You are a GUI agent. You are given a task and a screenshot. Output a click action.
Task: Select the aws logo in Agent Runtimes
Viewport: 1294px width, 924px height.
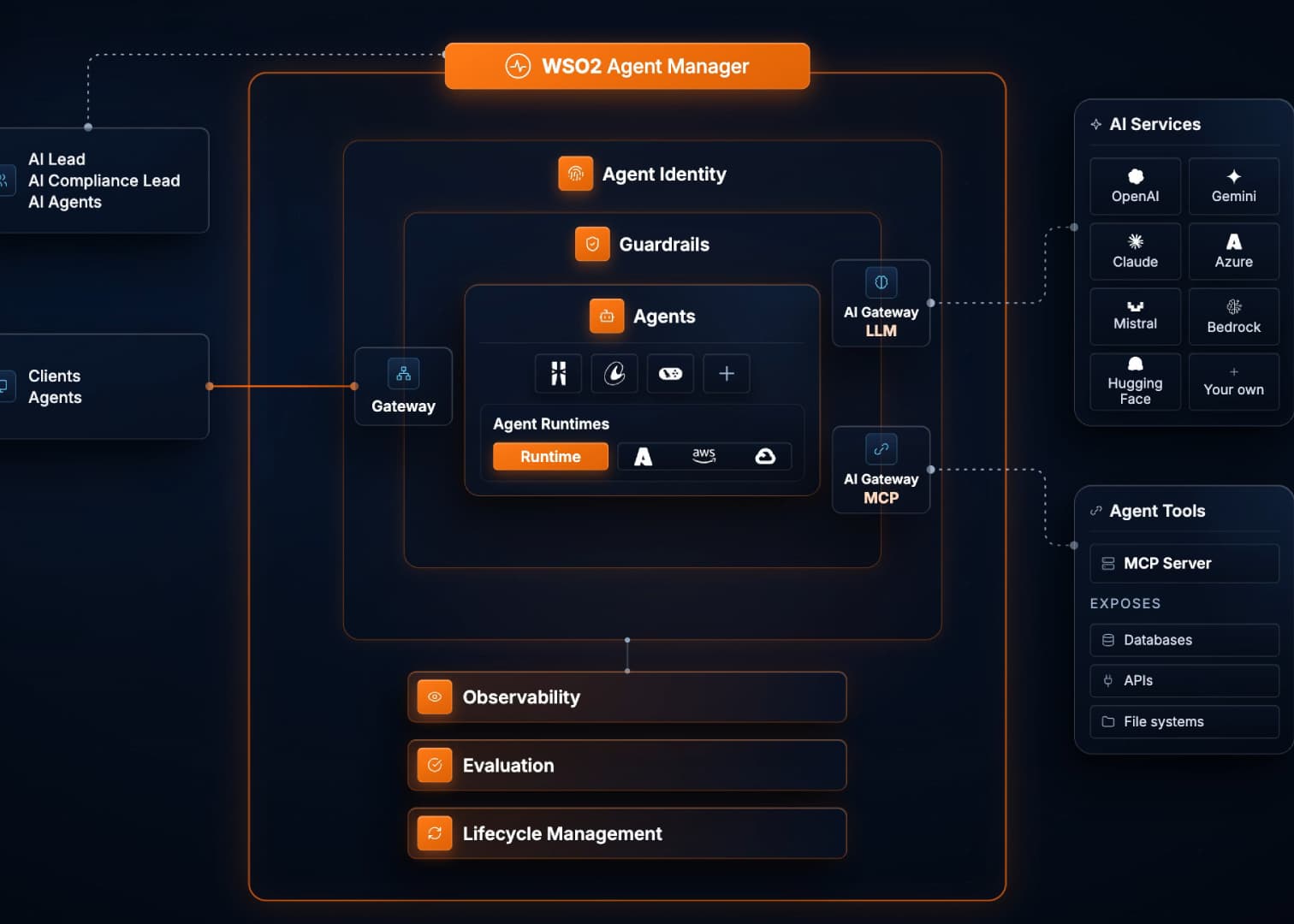tap(703, 455)
